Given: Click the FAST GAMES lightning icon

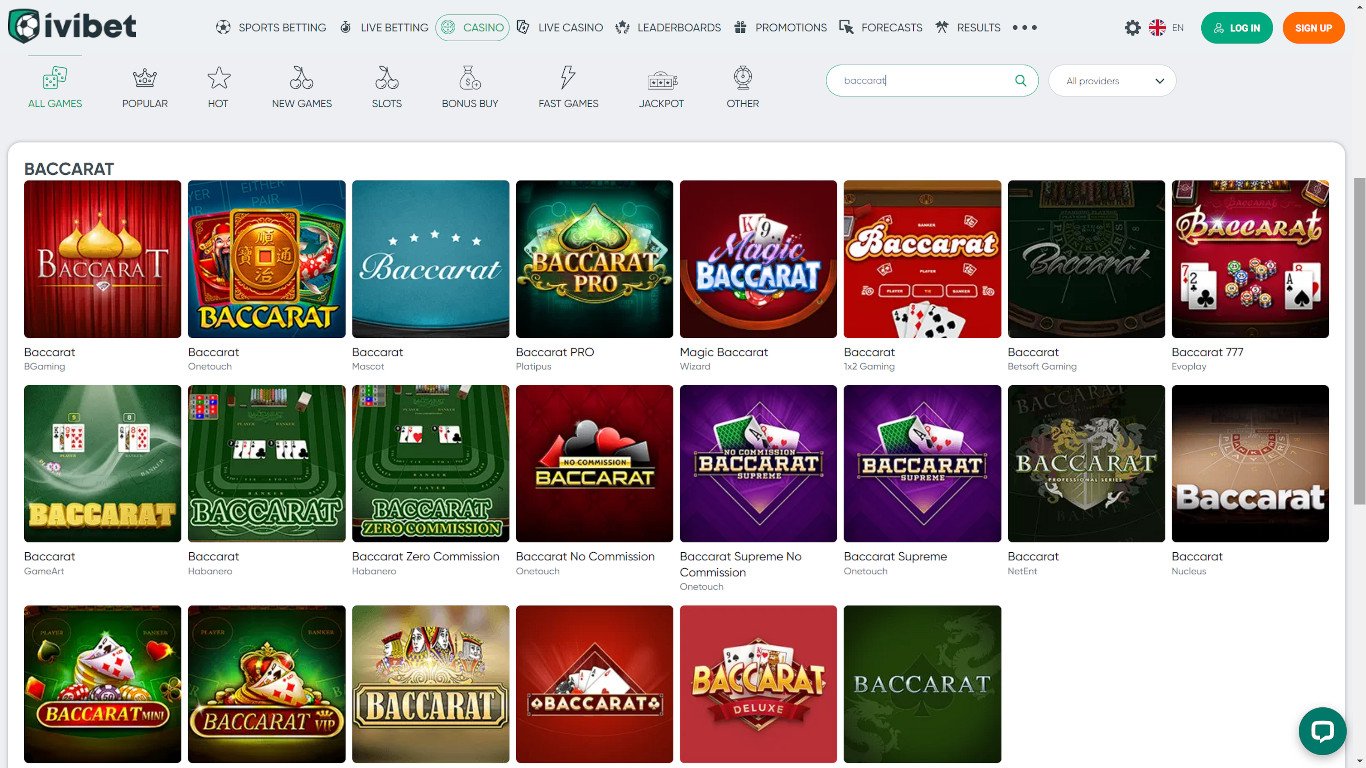Looking at the screenshot, I should (567, 80).
